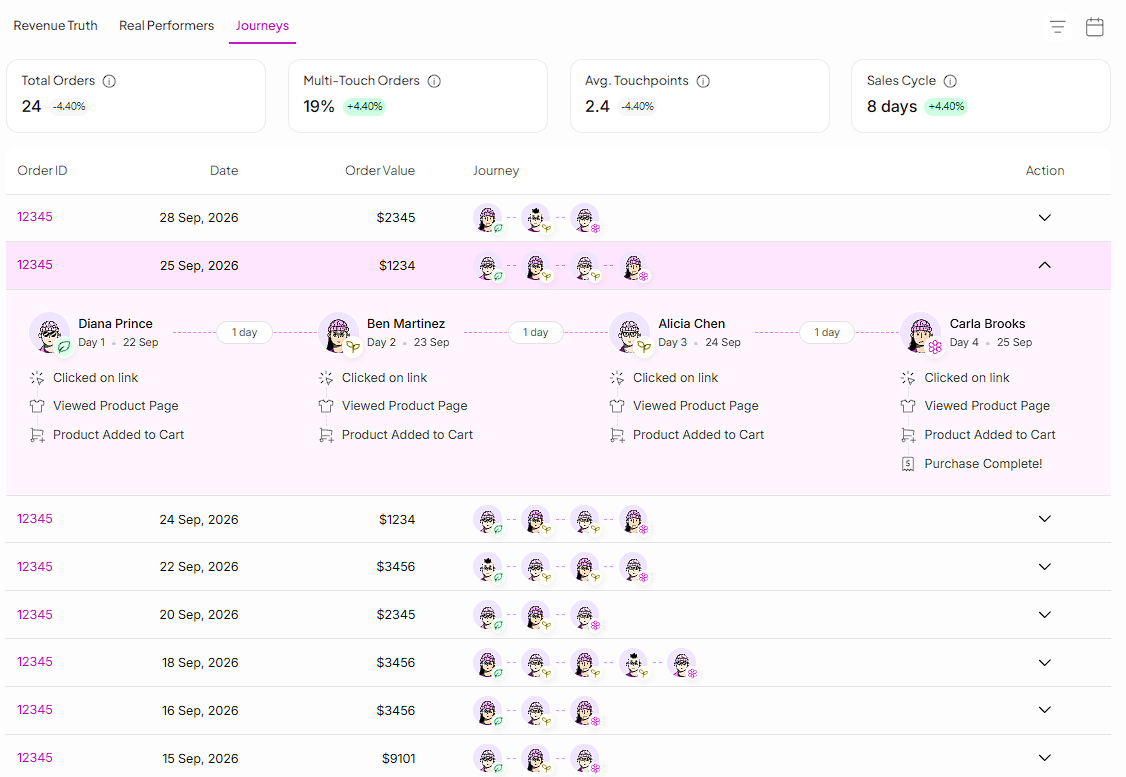The width and height of the screenshot is (1126, 777).
Task: Select Diana Prince's avatar in expanded journey
Action: (x=50, y=332)
